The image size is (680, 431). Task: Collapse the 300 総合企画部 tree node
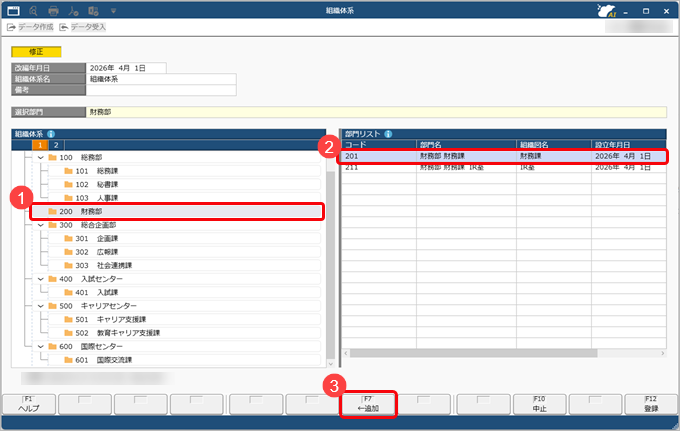[x=41, y=226]
